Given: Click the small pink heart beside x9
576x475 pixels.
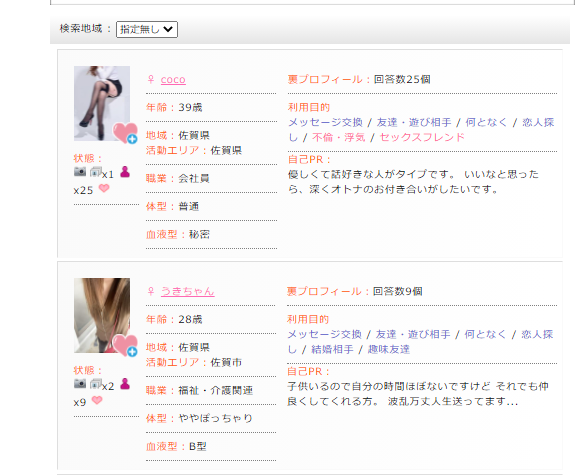Looking at the screenshot, I should click(97, 400).
